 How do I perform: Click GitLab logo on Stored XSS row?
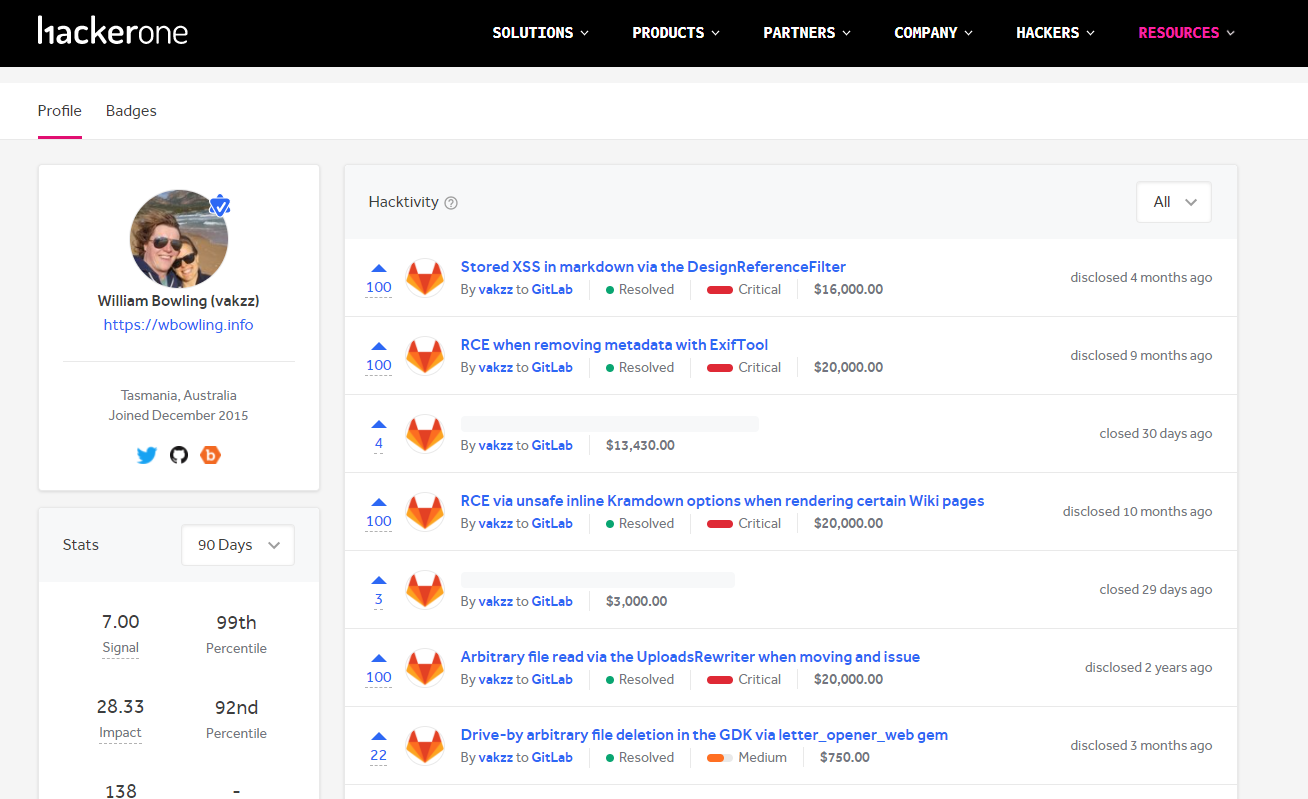(x=425, y=278)
